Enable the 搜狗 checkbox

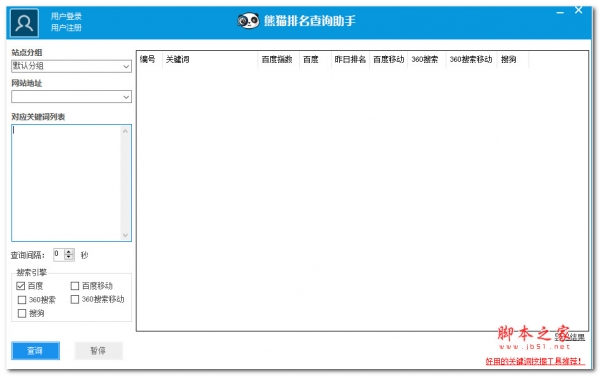22,313
